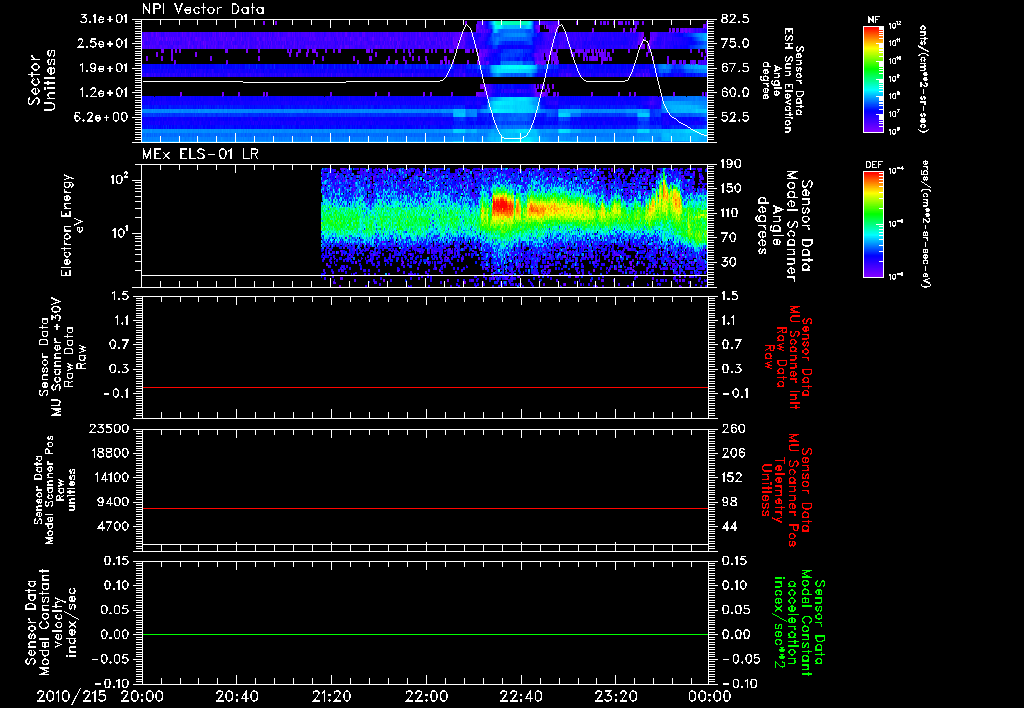This screenshot has width=1024, height=708.
Task: Click the 4700 scanner position tick
Action: [114, 526]
